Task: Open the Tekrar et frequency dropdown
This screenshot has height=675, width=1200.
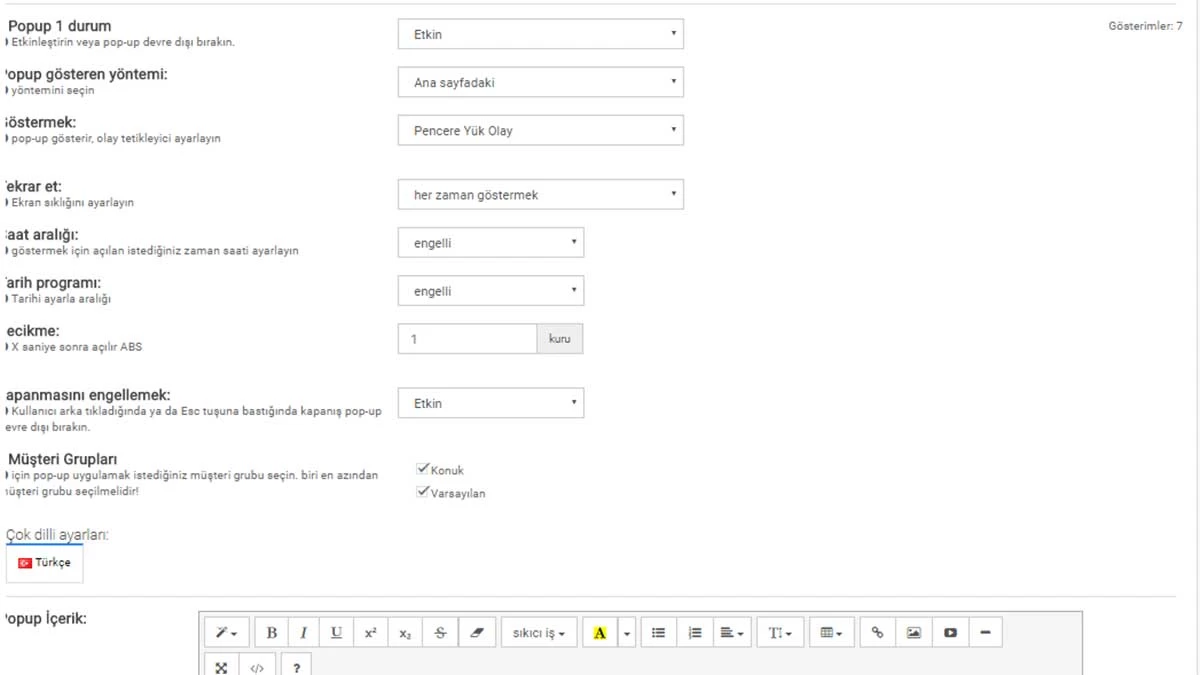Action: click(x=540, y=194)
